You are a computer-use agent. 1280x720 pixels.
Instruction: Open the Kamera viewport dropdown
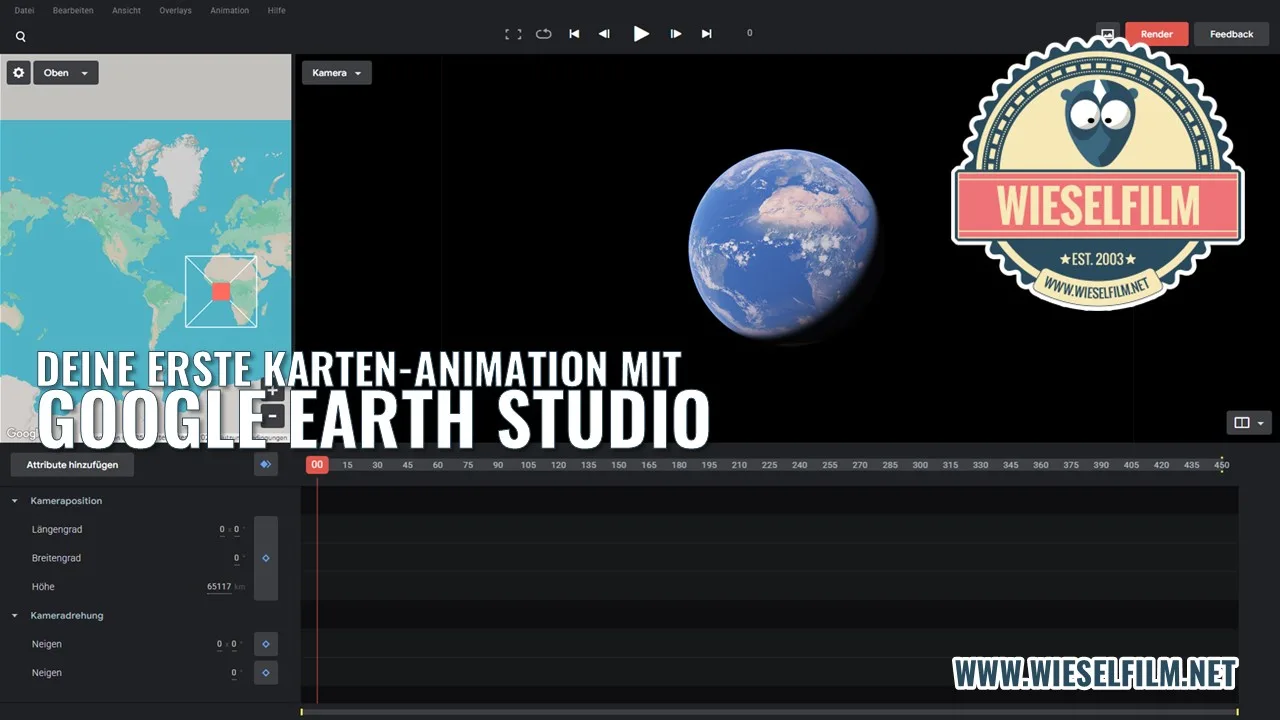tap(337, 73)
